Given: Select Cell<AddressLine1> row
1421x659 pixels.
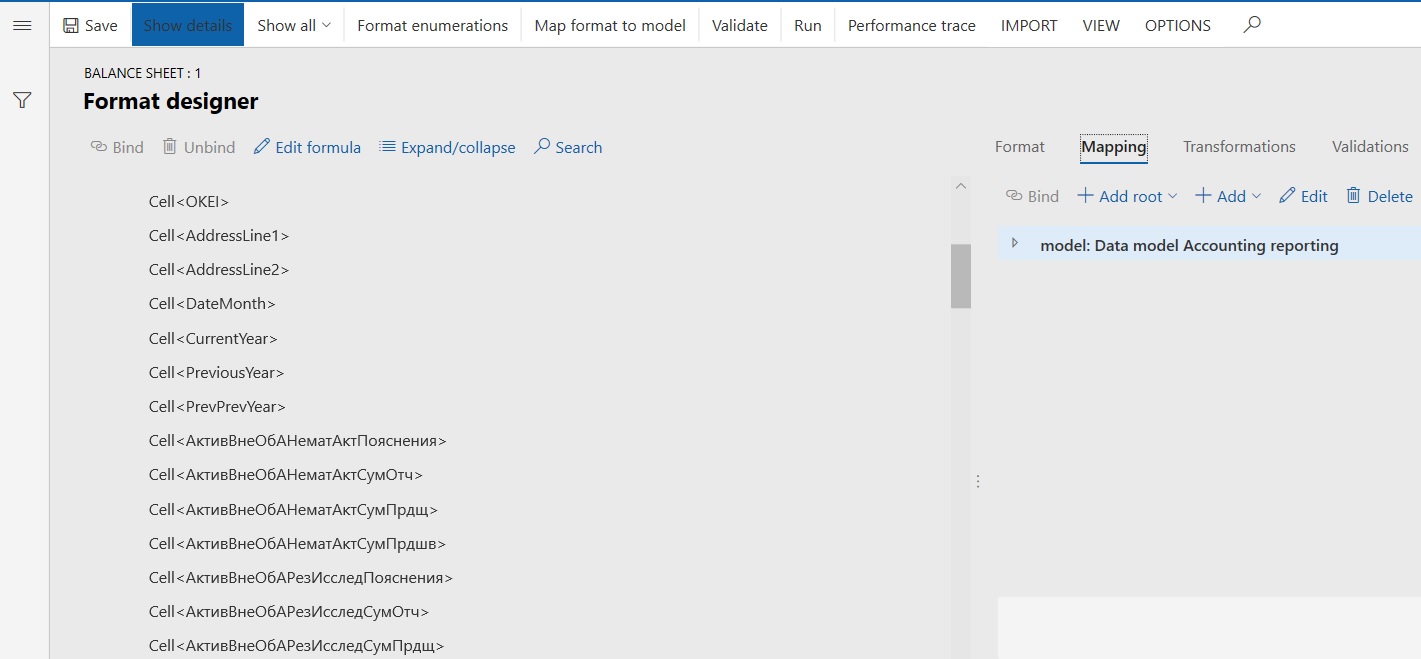Looking at the screenshot, I should click(219, 235).
